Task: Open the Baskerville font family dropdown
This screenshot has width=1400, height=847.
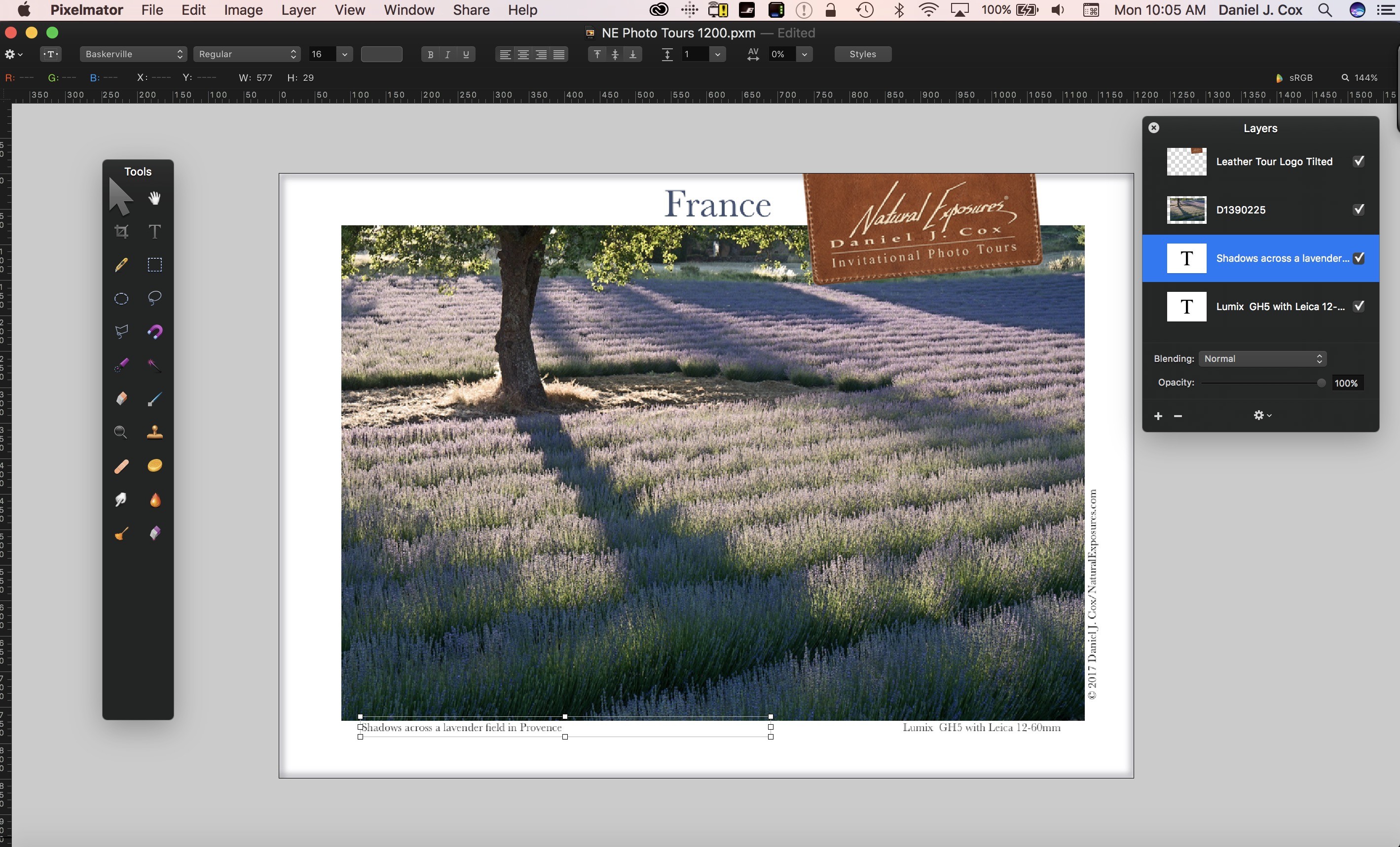Action: click(x=133, y=54)
